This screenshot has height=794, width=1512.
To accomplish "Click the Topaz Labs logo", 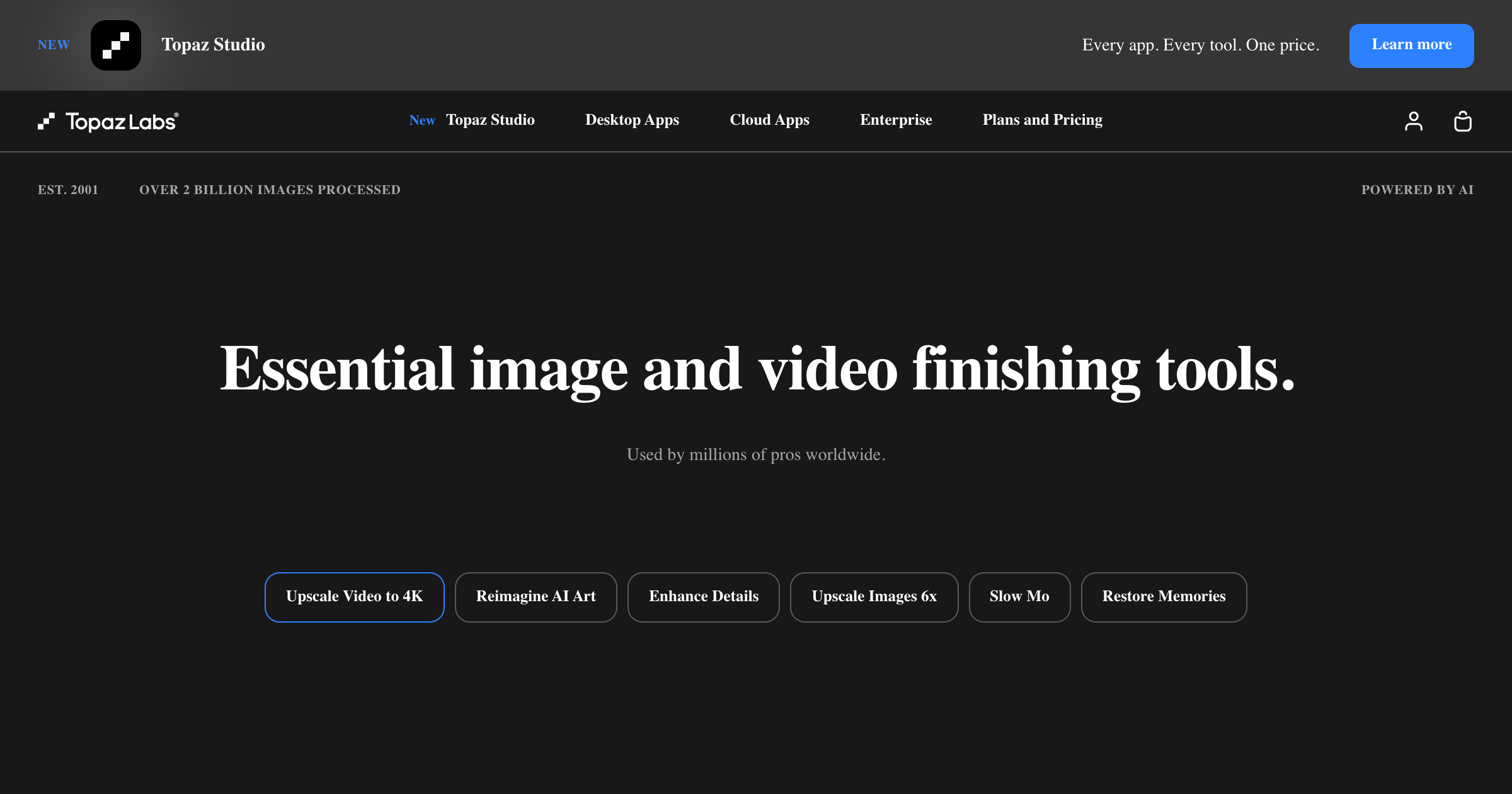I will 108,121.
